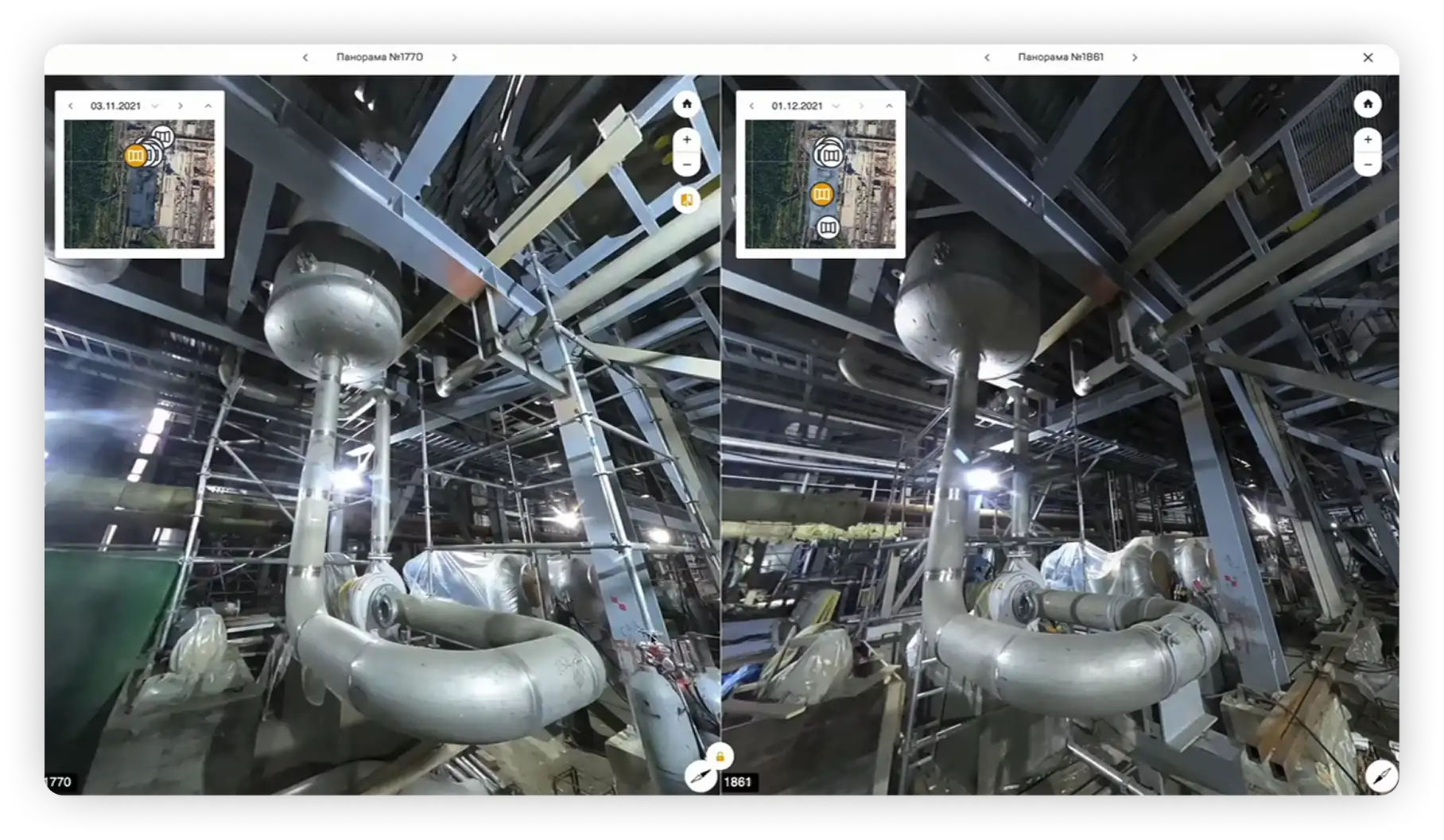Select orange panorama marker on left minimap
The width and height of the screenshot is (1444, 840).
[x=136, y=156]
